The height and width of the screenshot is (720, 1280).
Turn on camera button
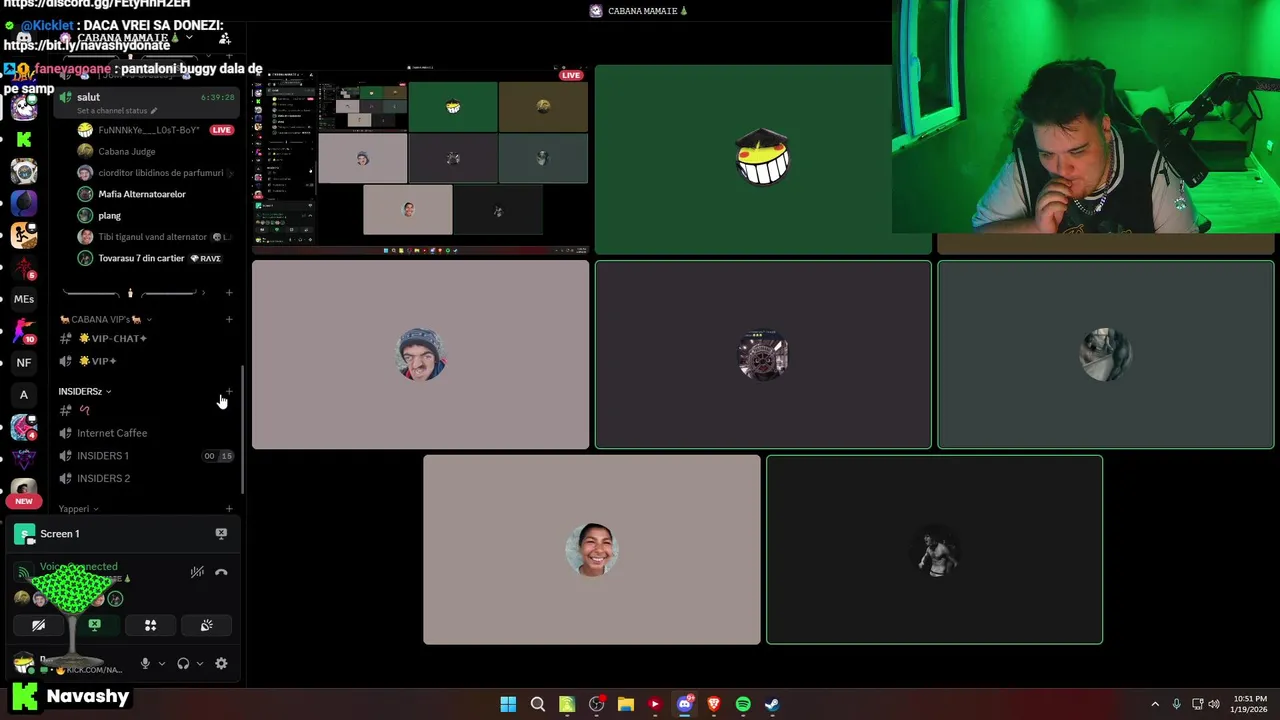coord(38,625)
